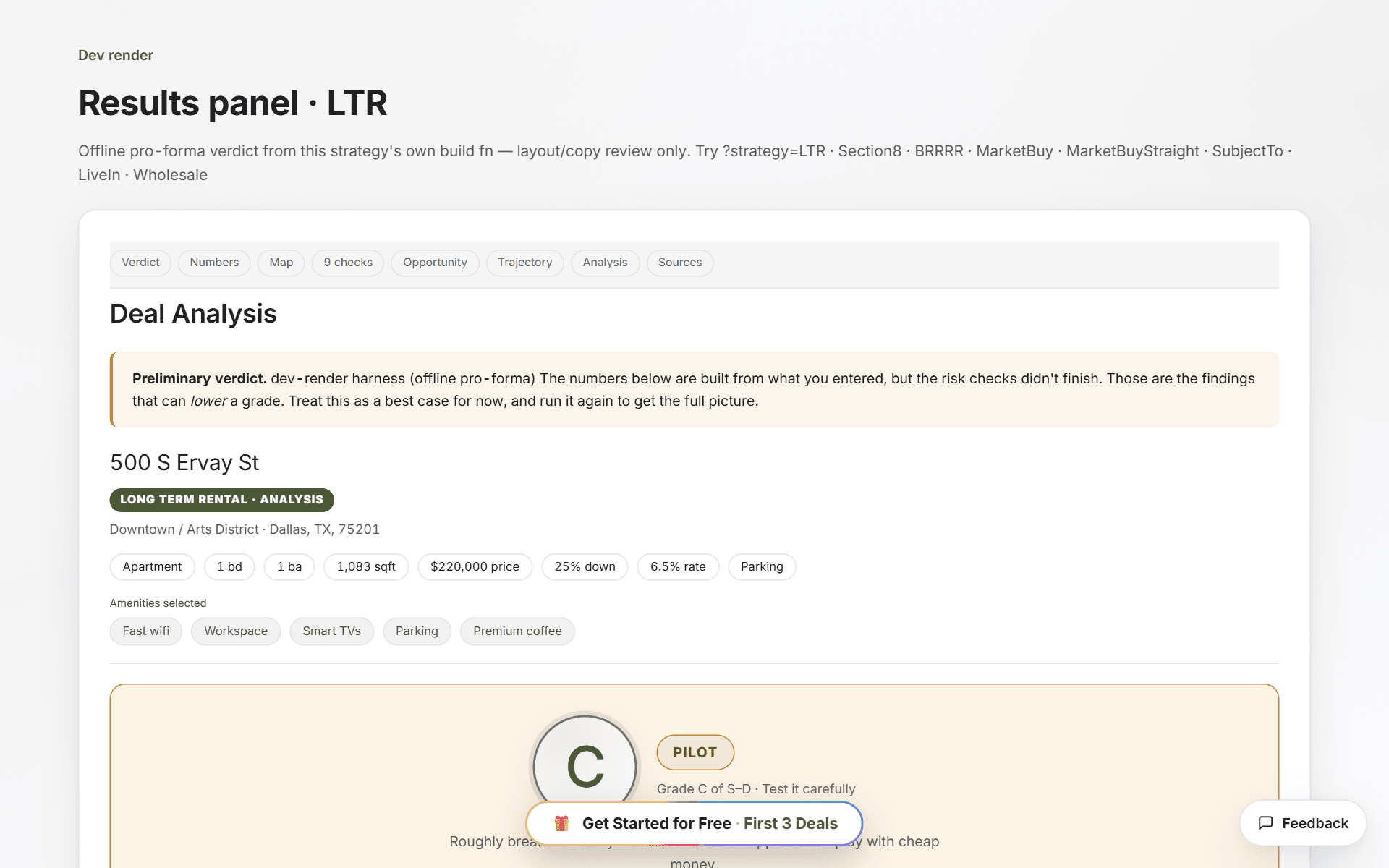The width and height of the screenshot is (1389, 868).
Task: Click the Results panel · LTR title
Action: pos(233,103)
